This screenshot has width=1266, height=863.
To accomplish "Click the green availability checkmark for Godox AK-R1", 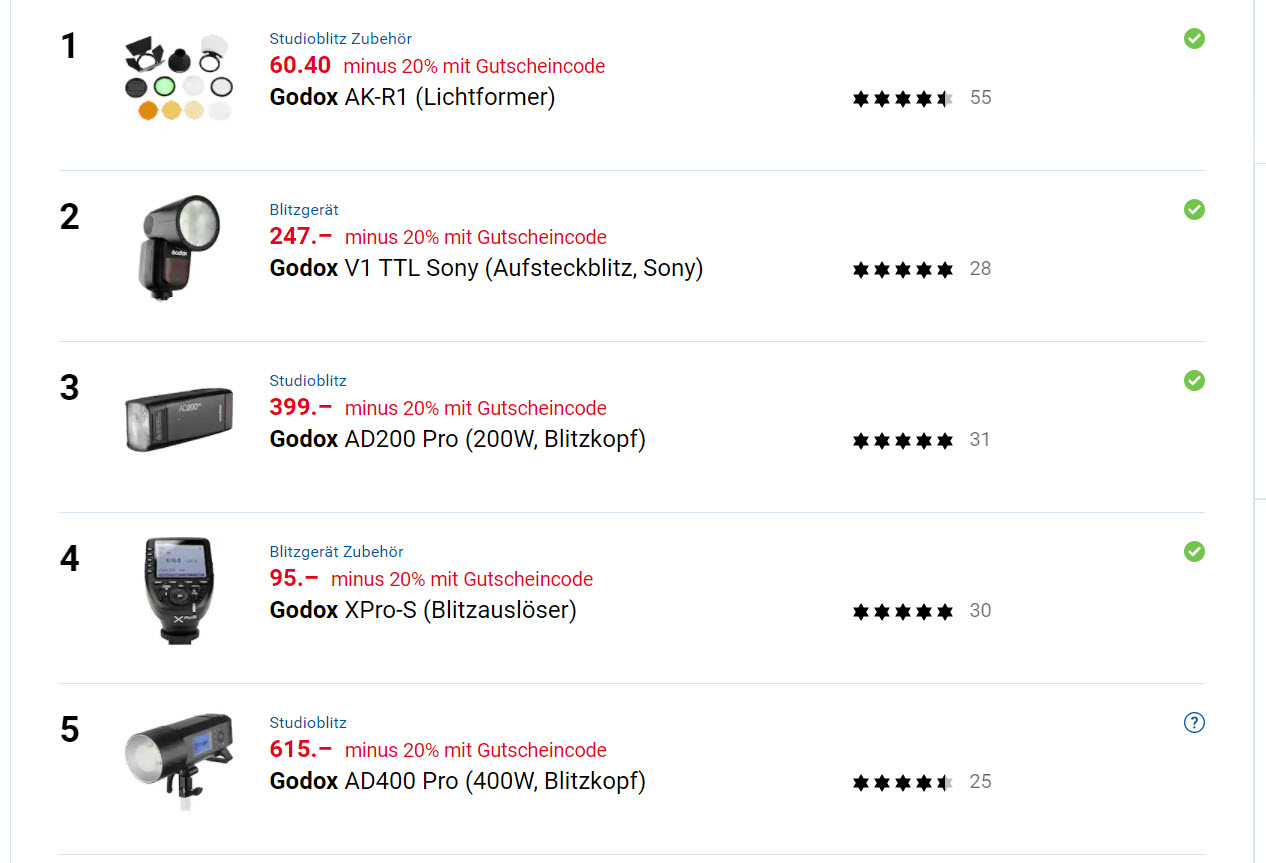I will pyautogui.click(x=1194, y=39).
